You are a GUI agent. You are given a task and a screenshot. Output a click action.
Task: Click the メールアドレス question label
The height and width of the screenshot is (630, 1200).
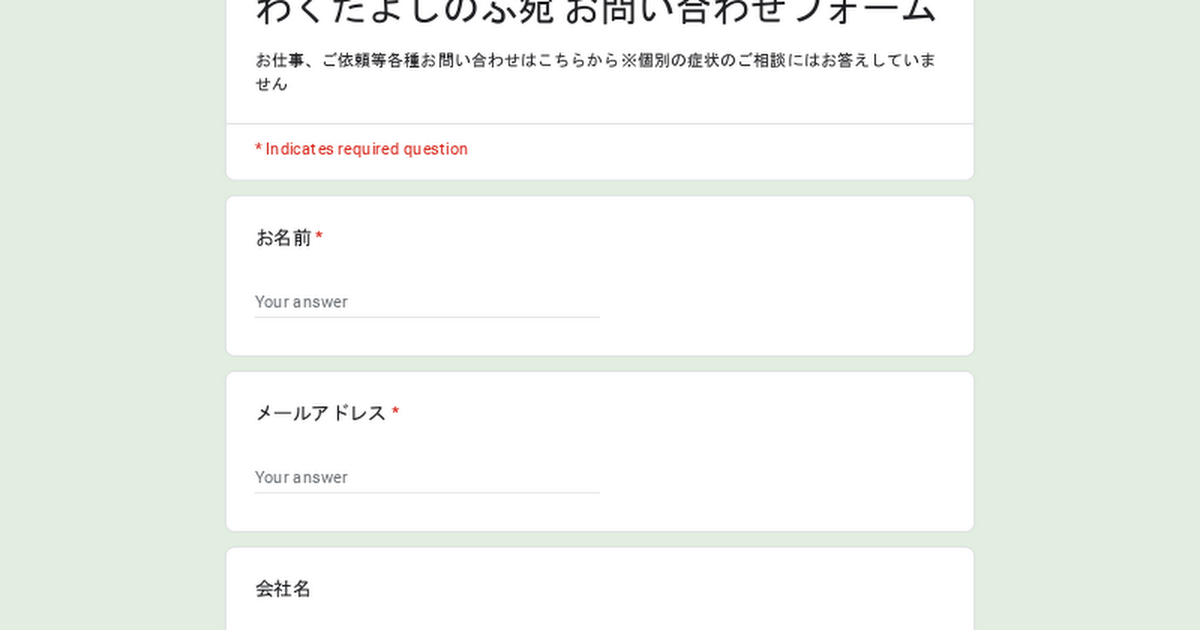[x=320, y=414]
